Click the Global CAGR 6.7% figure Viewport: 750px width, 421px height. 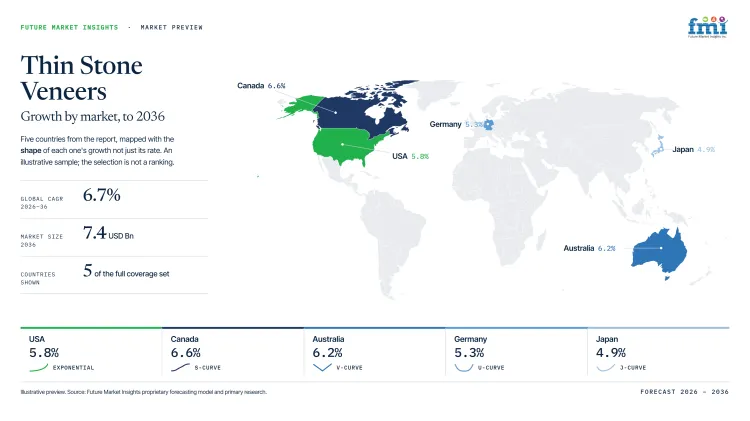101,195
